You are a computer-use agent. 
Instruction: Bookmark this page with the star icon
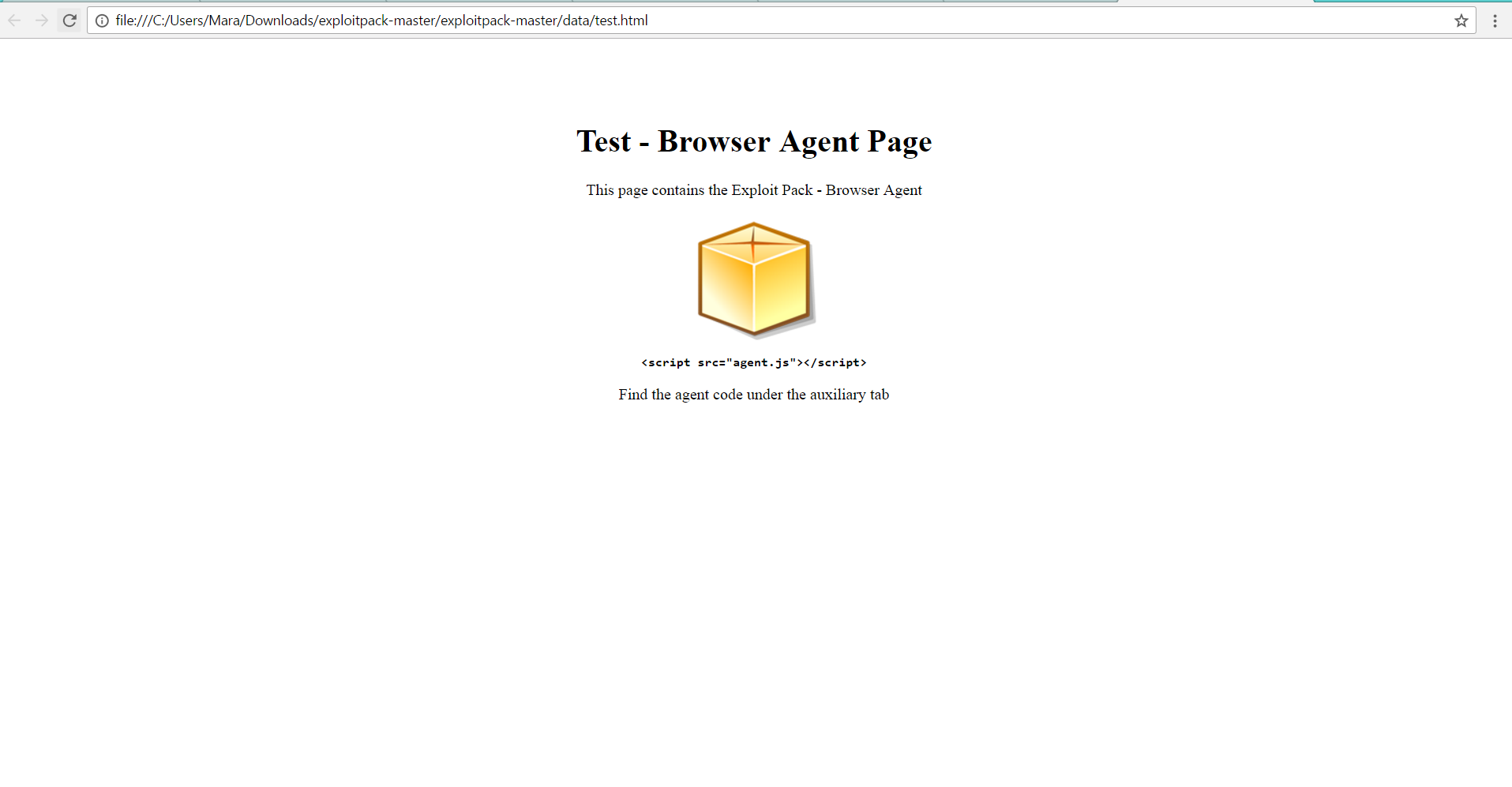coord(1461,21)
